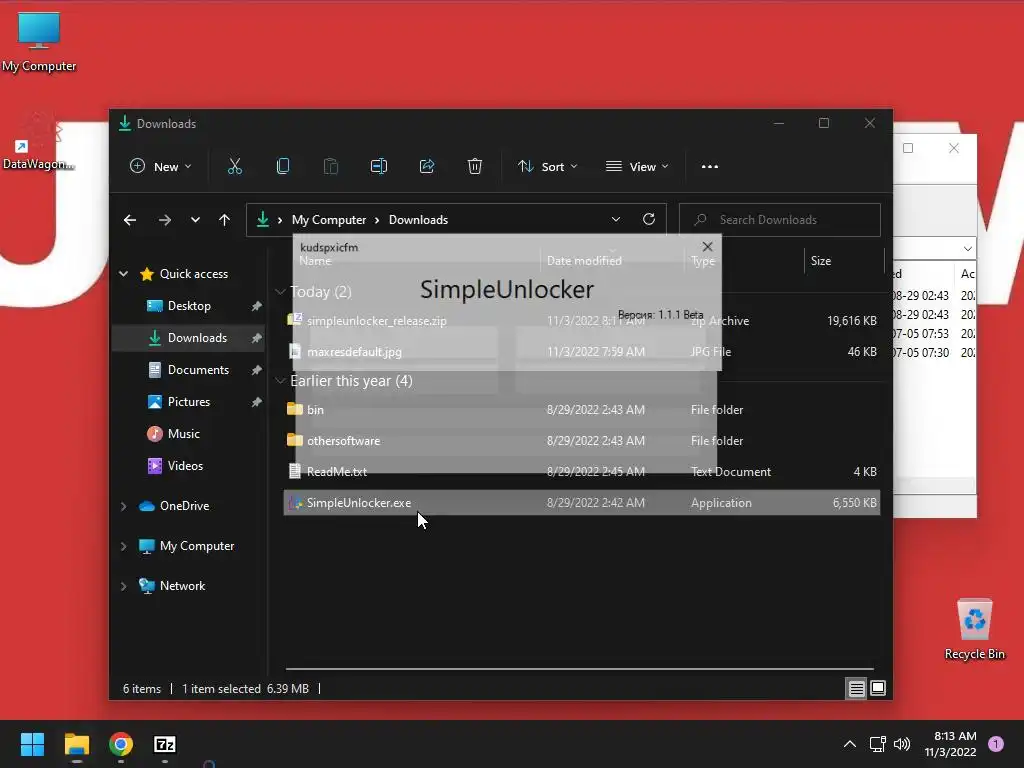Show hidden tray icons chevron
Viewport: 1024px width, 768px height.
(x=850, y=744)
